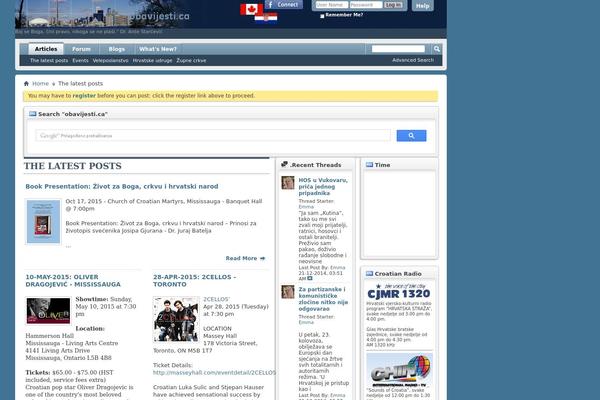Select The latest posts submenu item

[49, 60]
